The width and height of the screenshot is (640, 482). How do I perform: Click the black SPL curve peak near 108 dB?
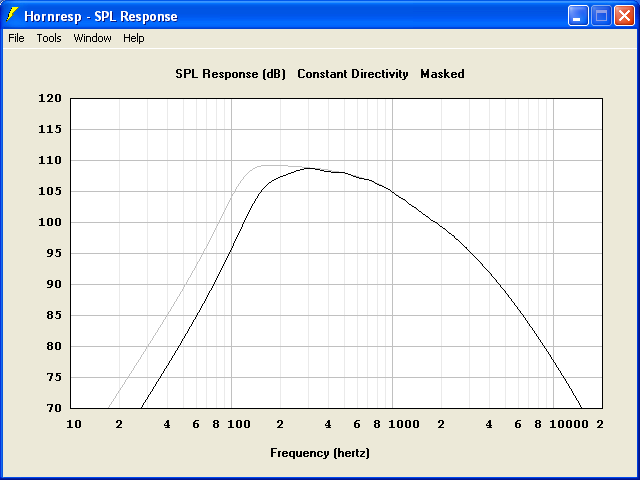click(309, 168)
